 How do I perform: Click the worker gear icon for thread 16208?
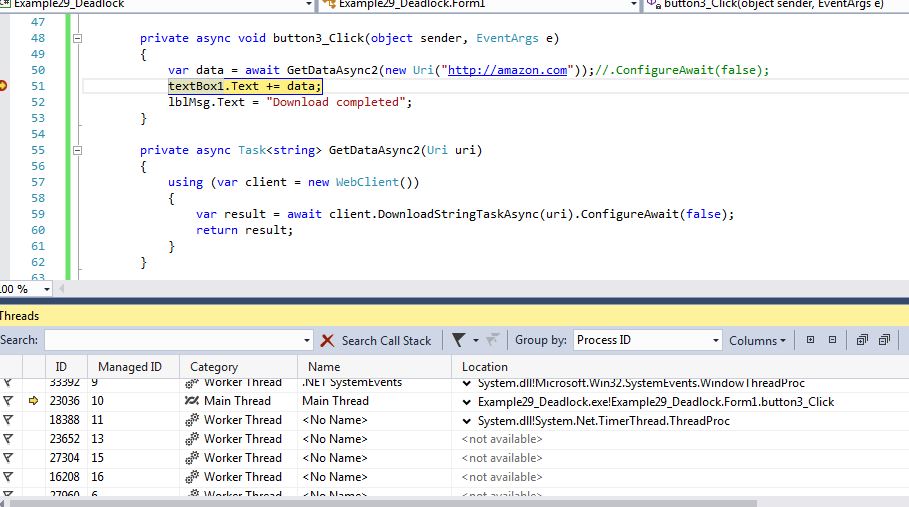tap(192, 477)
